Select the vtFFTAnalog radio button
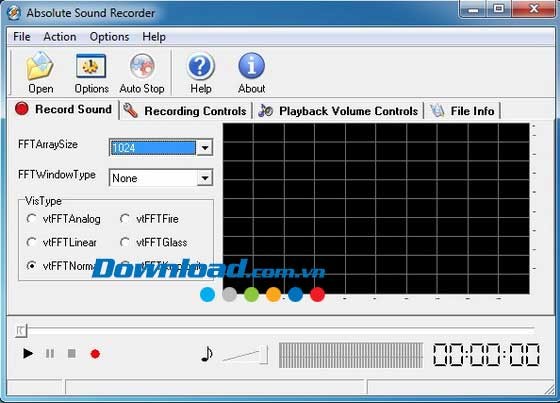560x403 pixels. (x=31, y=219)
